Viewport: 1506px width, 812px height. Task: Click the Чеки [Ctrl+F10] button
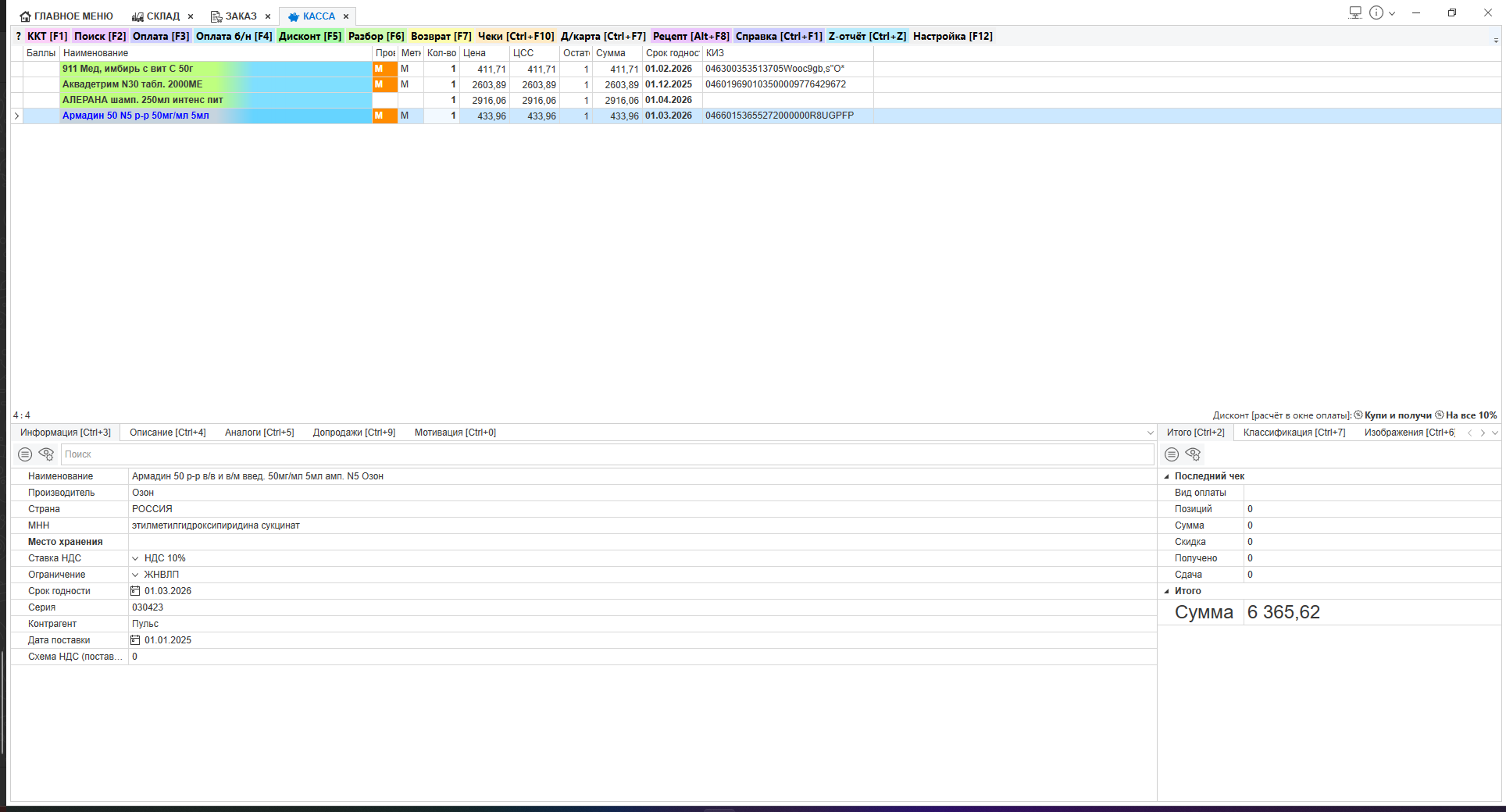pos(516,37)
